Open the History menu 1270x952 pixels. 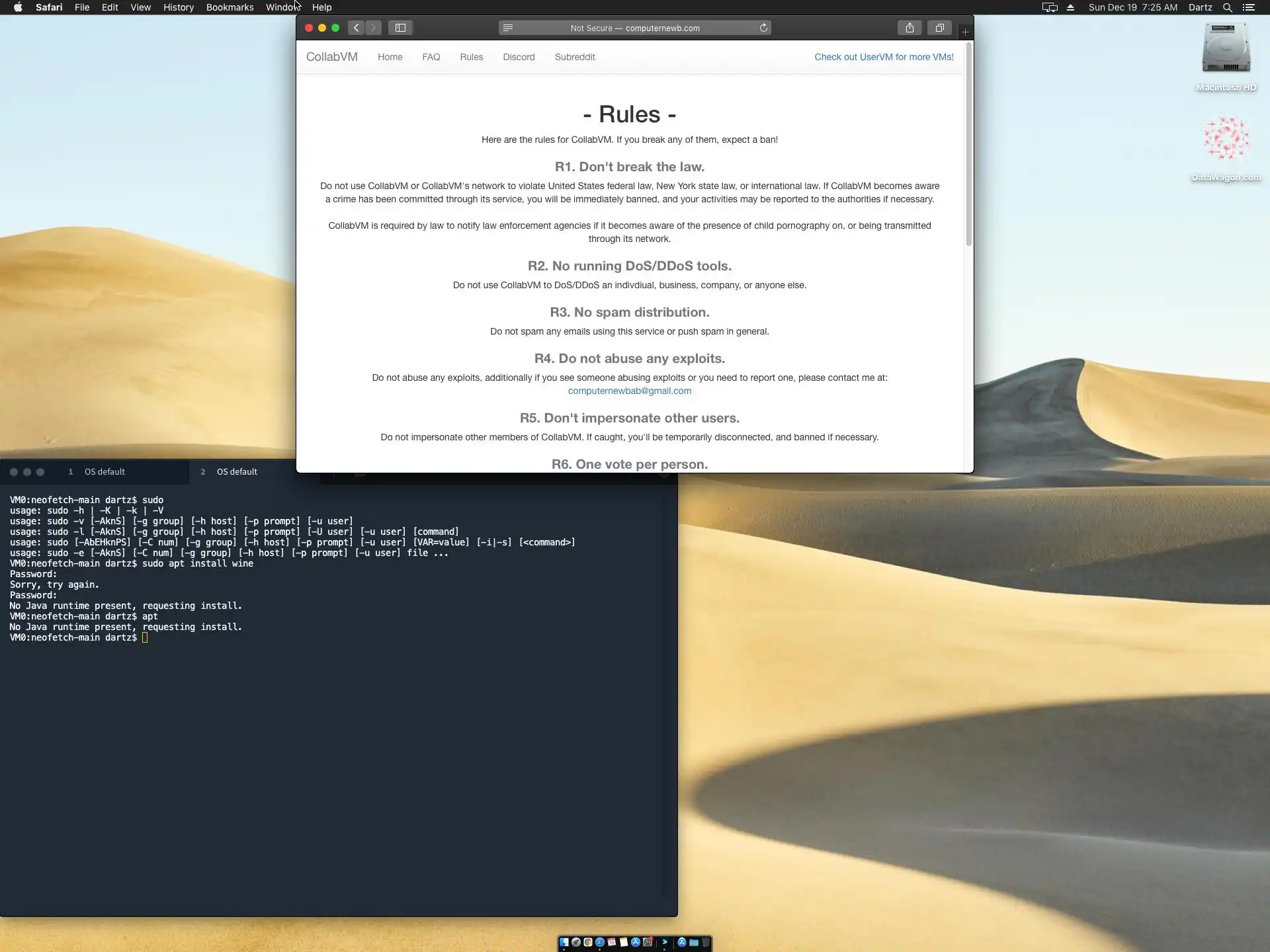179,7
